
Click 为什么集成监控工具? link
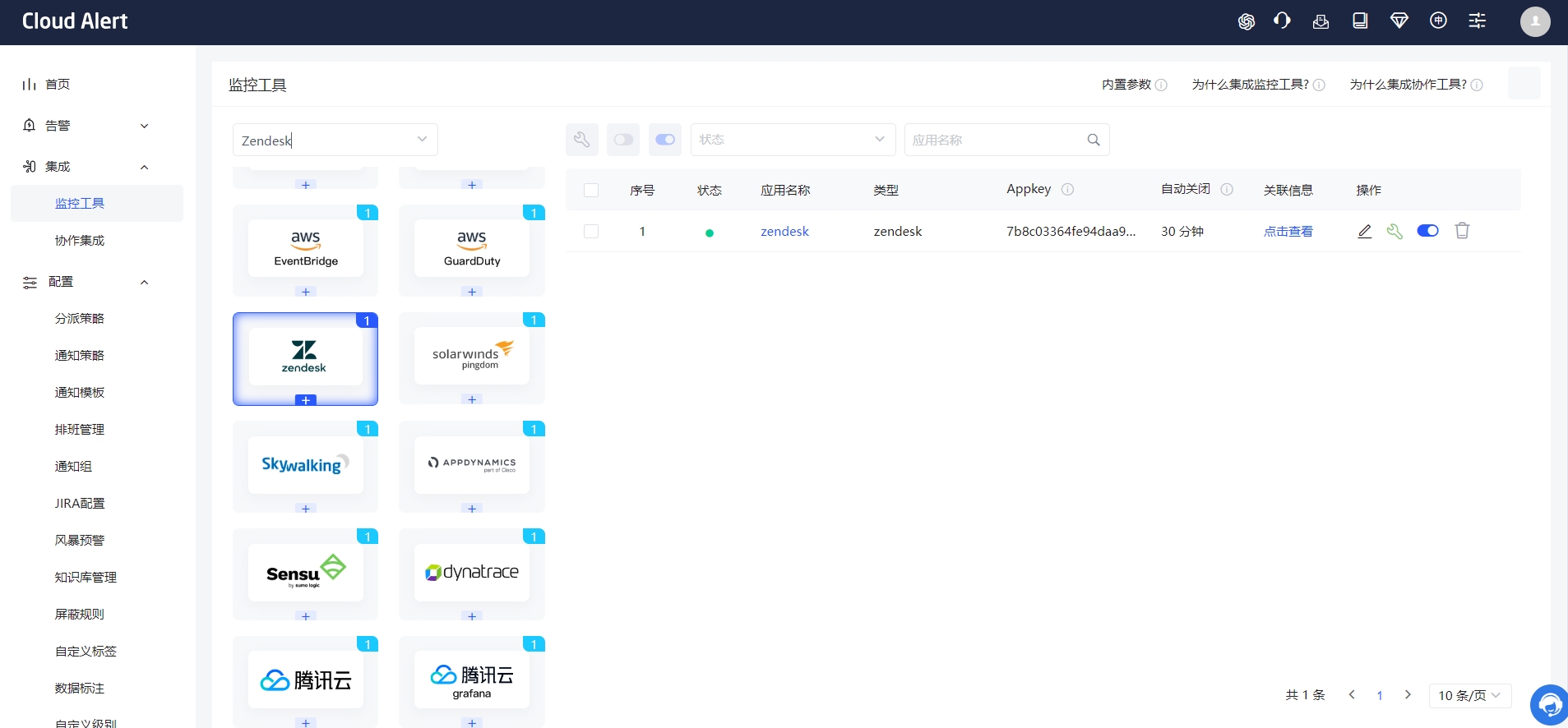(1251, 85)
